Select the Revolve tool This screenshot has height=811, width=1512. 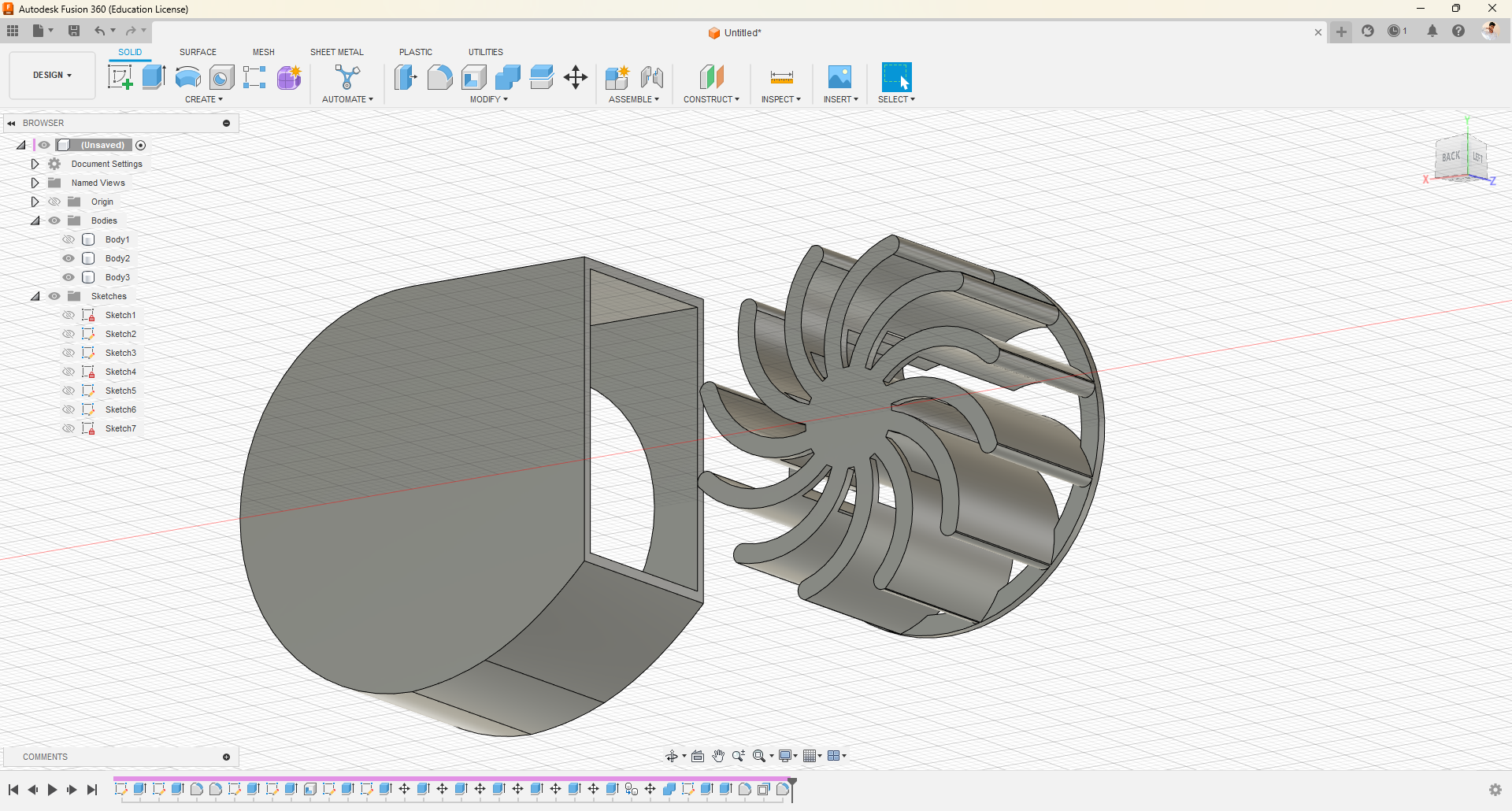point(187,77)
